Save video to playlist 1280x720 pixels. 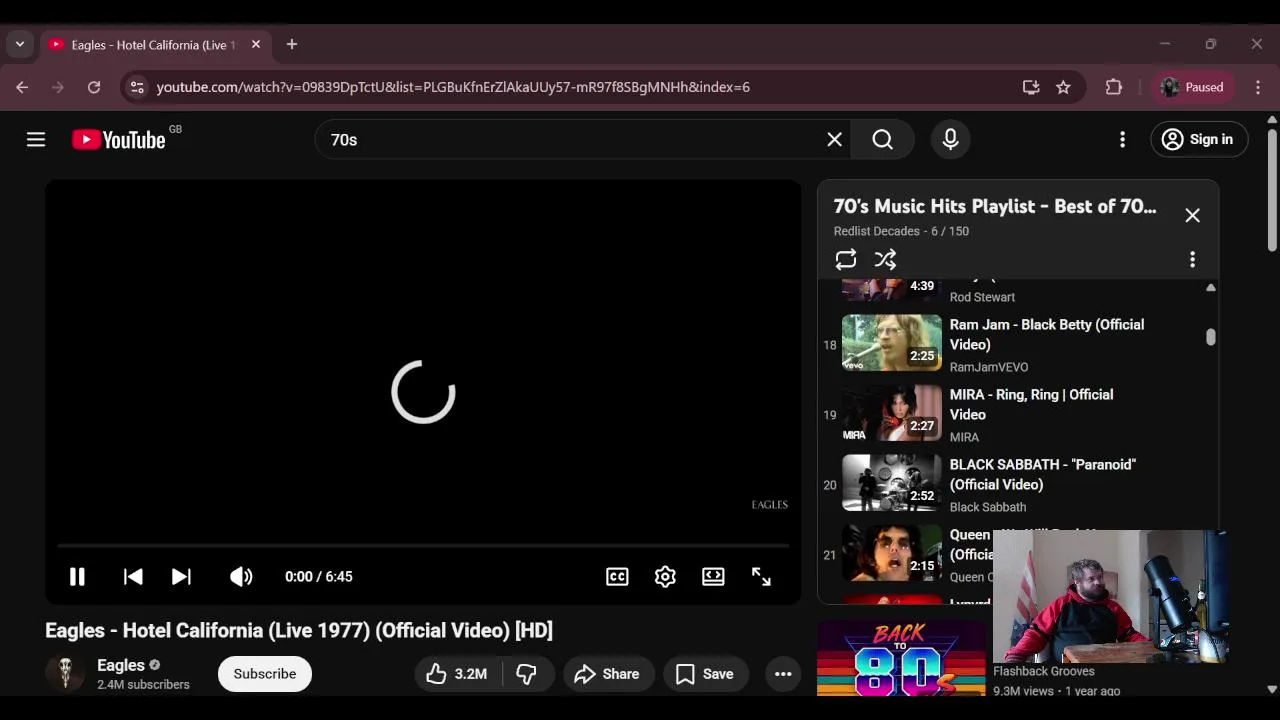click(706, 674)
